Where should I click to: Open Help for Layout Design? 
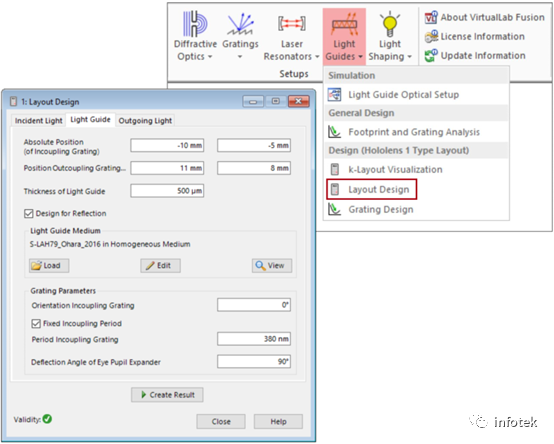coord(278,421)
